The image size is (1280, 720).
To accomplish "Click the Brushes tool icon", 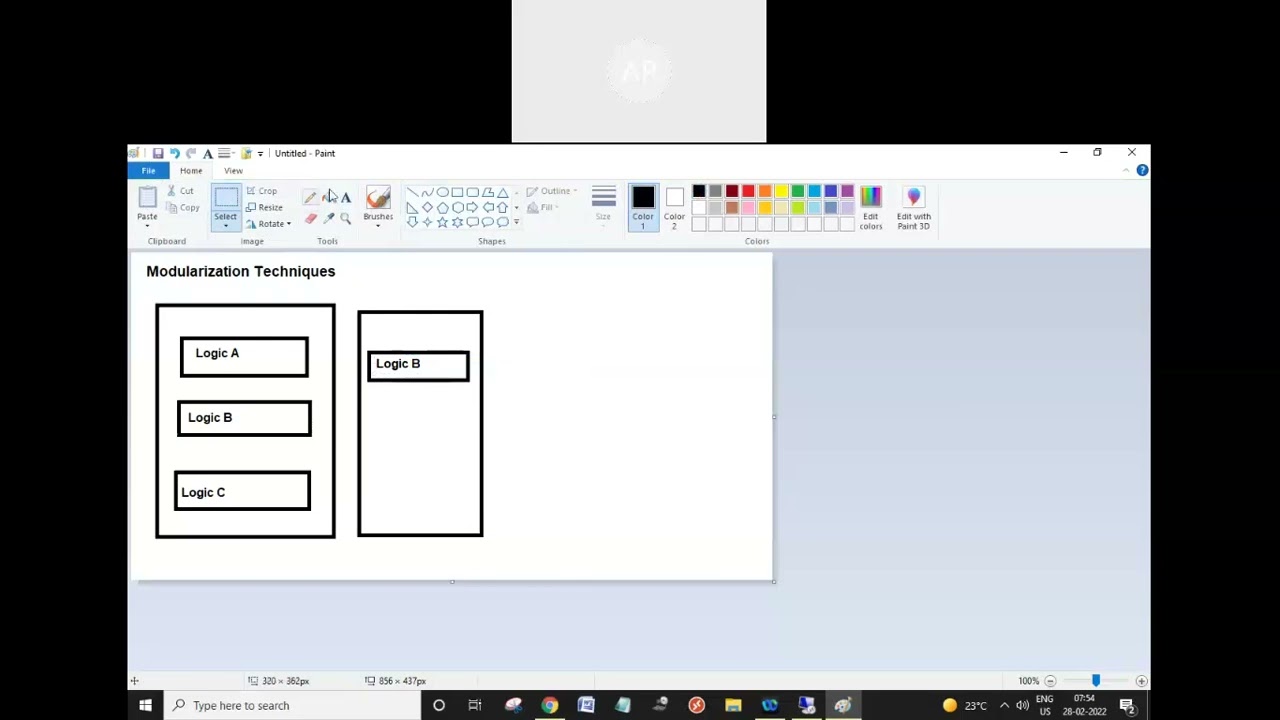I will tap(378, 198).
